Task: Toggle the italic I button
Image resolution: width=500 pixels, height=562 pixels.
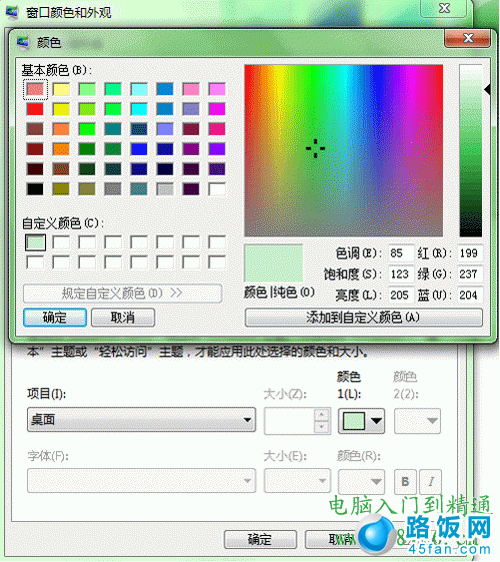Action: [431, 481]
